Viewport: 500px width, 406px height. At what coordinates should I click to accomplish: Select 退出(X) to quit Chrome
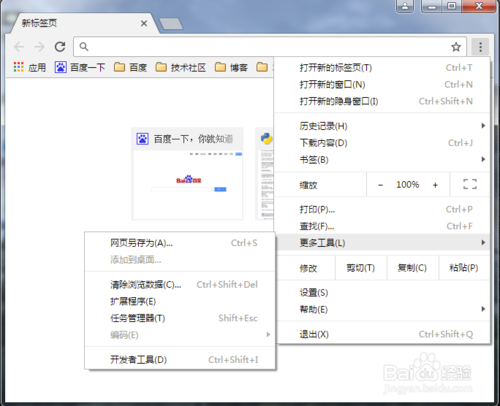click(x=382, y=334)
